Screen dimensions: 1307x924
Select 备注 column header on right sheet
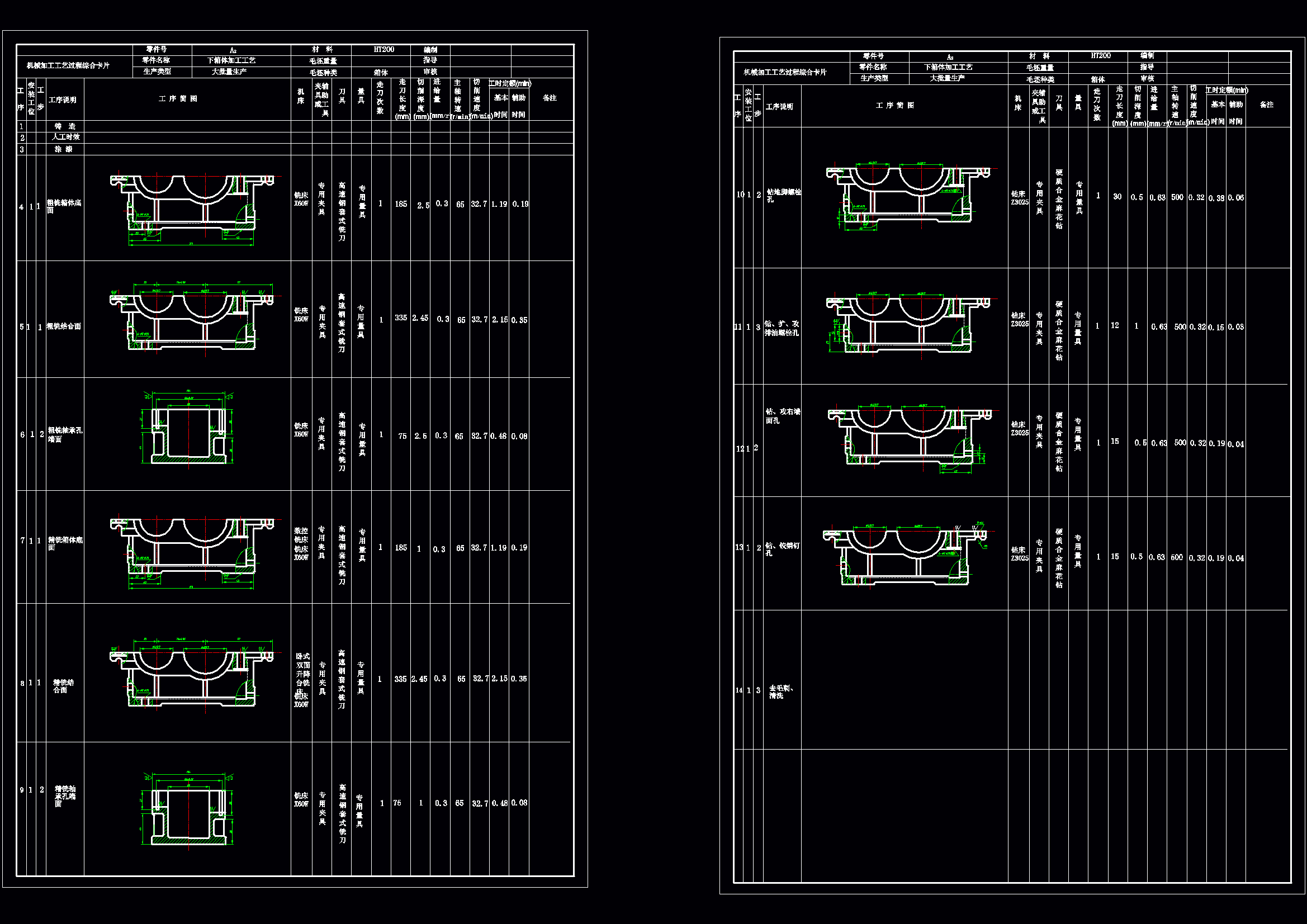pos(1266,105)
